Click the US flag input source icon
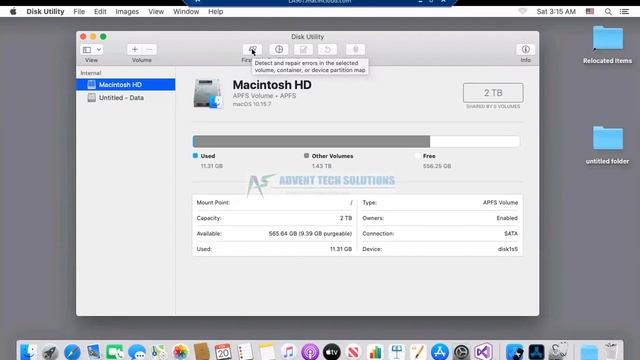The height and width of the screenshot is (360, 640). click(590, 11)
